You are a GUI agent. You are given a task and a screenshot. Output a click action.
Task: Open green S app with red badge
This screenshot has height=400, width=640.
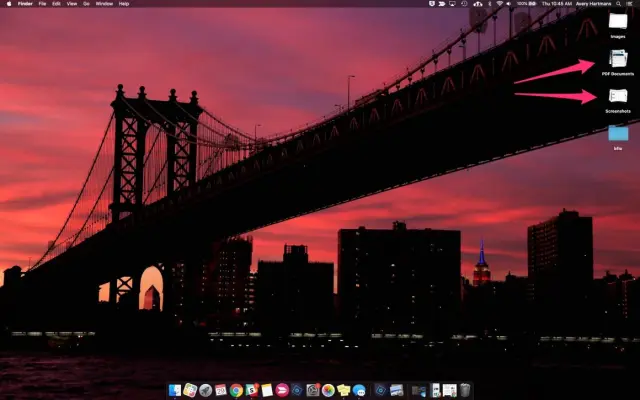point(251,391)
